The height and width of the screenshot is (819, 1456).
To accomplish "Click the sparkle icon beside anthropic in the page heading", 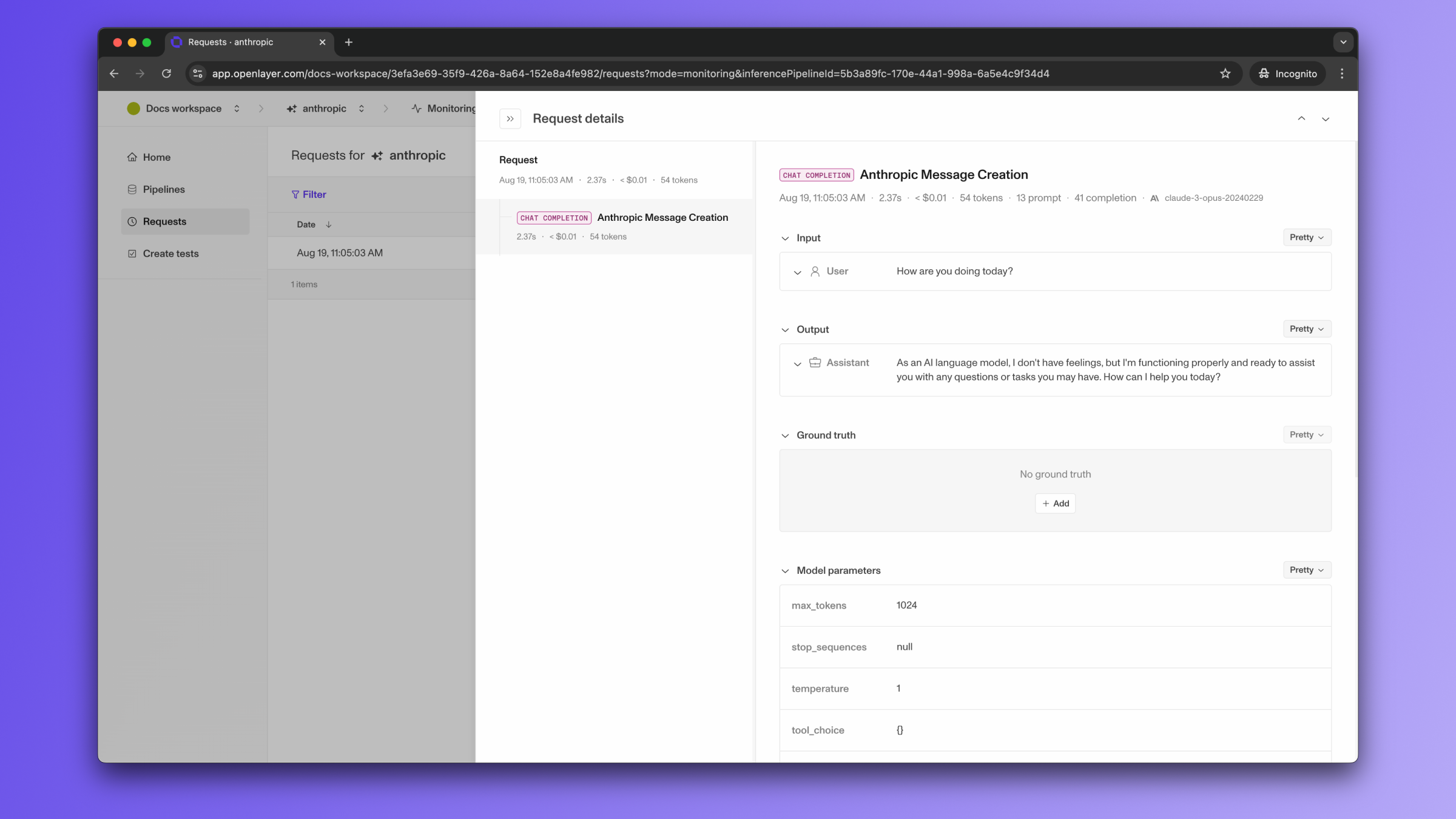I will click(x=377, y=156).
